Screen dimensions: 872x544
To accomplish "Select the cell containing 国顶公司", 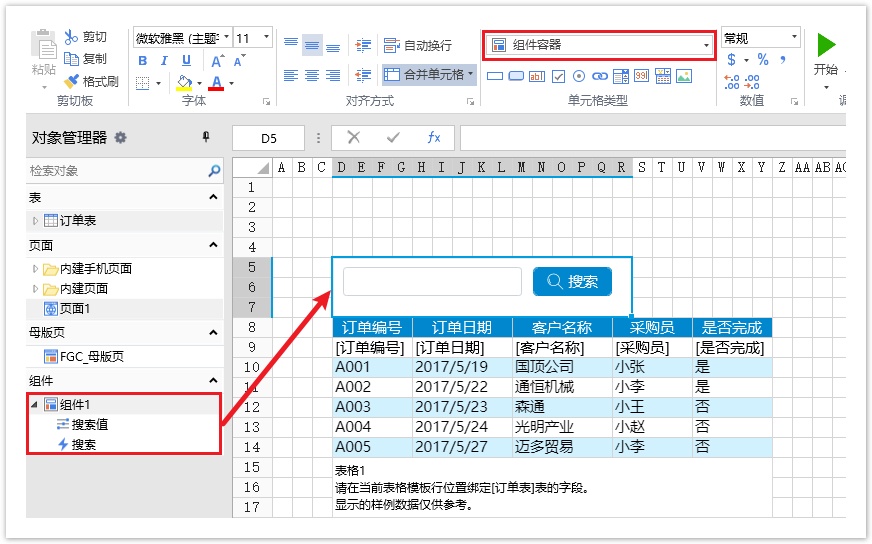I will pyautogui.click(x=562, y=367).
